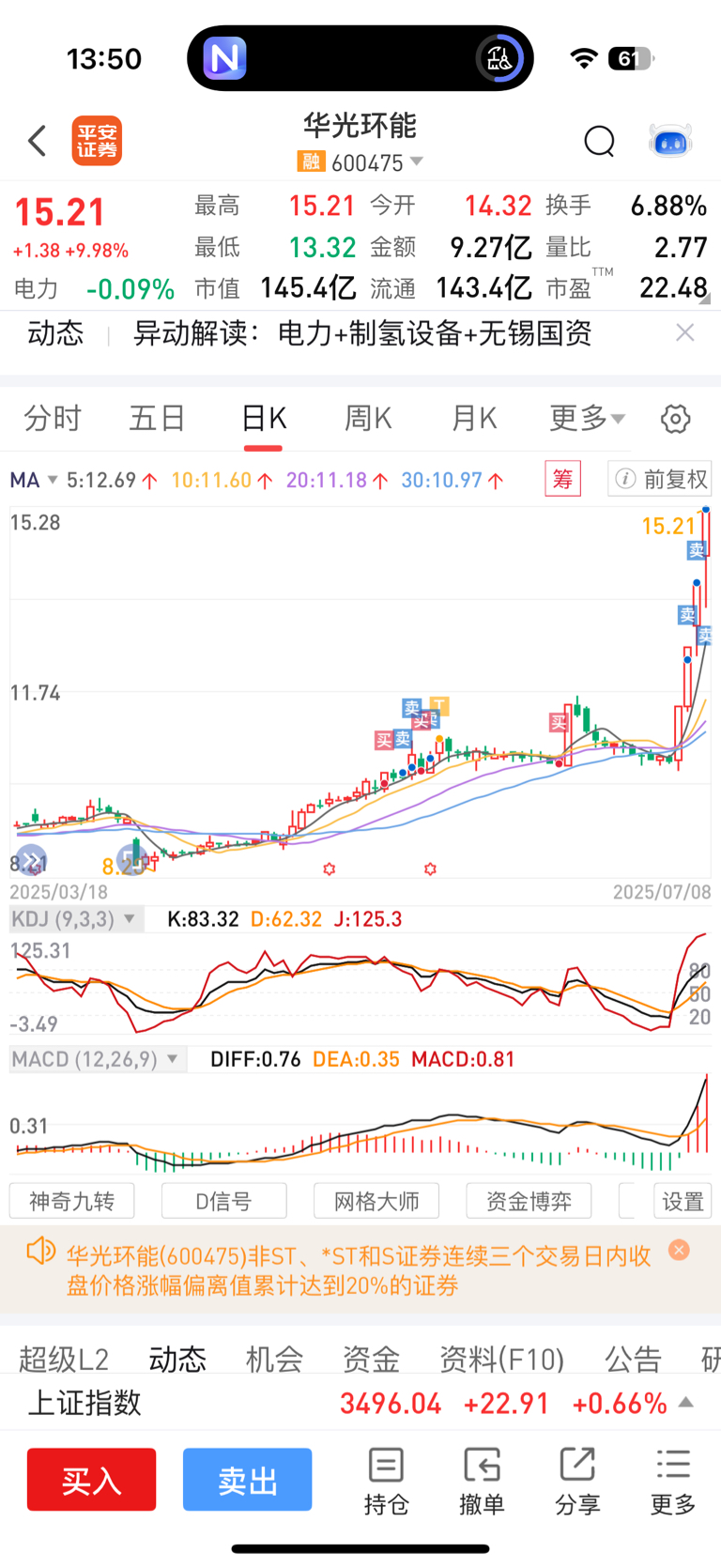Switch to the 周K tab
The image size is (721, 1568).
pyautogui.click(x=368, y=419)
